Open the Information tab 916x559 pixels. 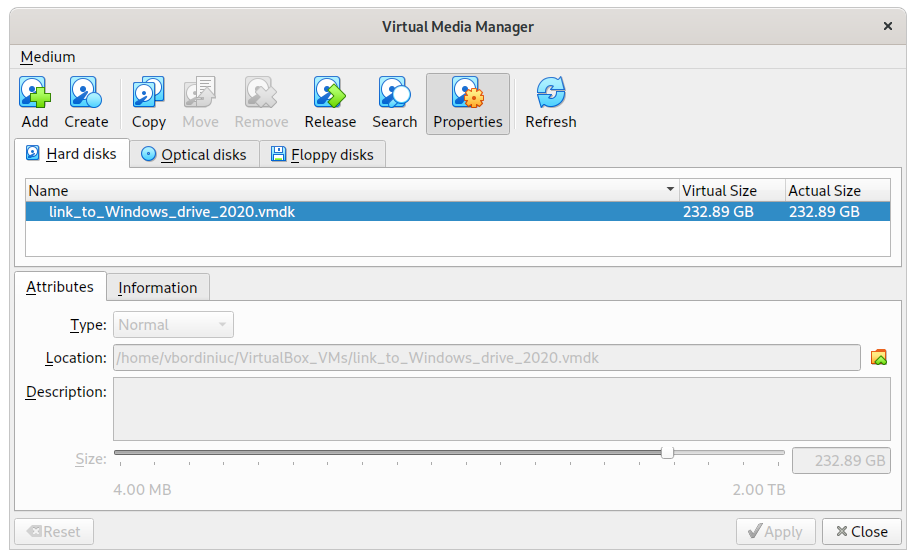point(158,287)
